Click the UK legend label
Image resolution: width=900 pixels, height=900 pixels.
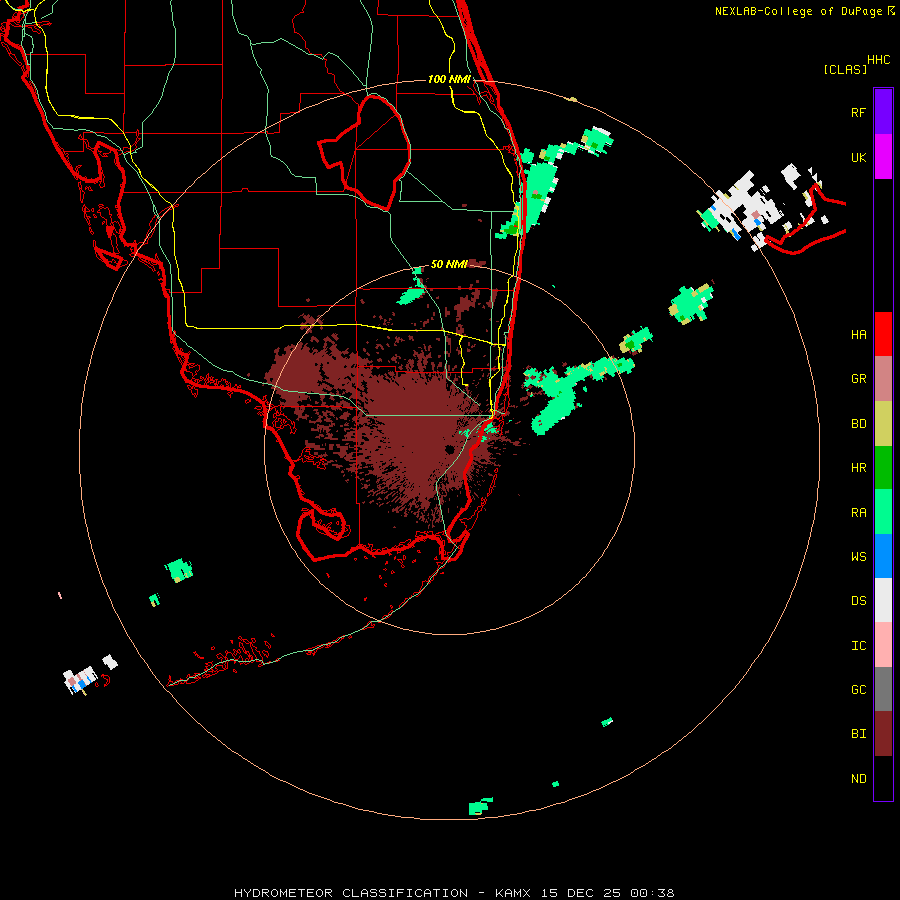[859, 157]
